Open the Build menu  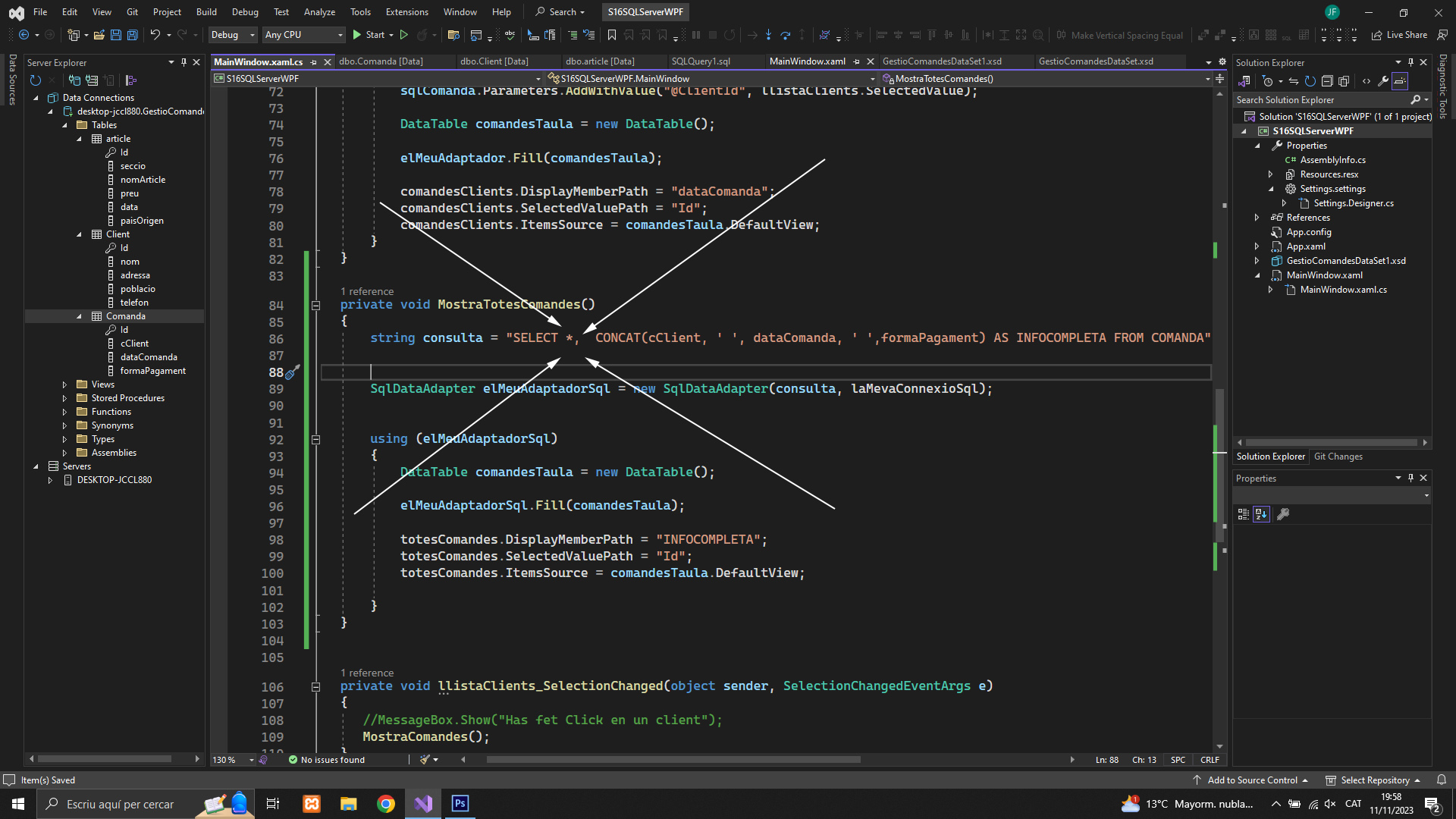206,11
